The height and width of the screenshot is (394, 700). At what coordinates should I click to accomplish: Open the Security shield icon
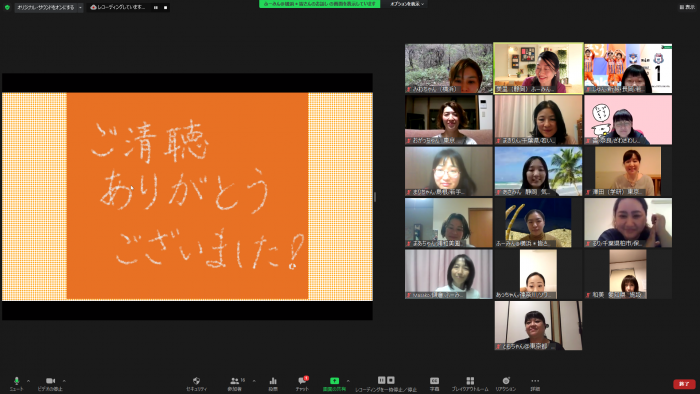pyautogui.click(x=196, y=383)
